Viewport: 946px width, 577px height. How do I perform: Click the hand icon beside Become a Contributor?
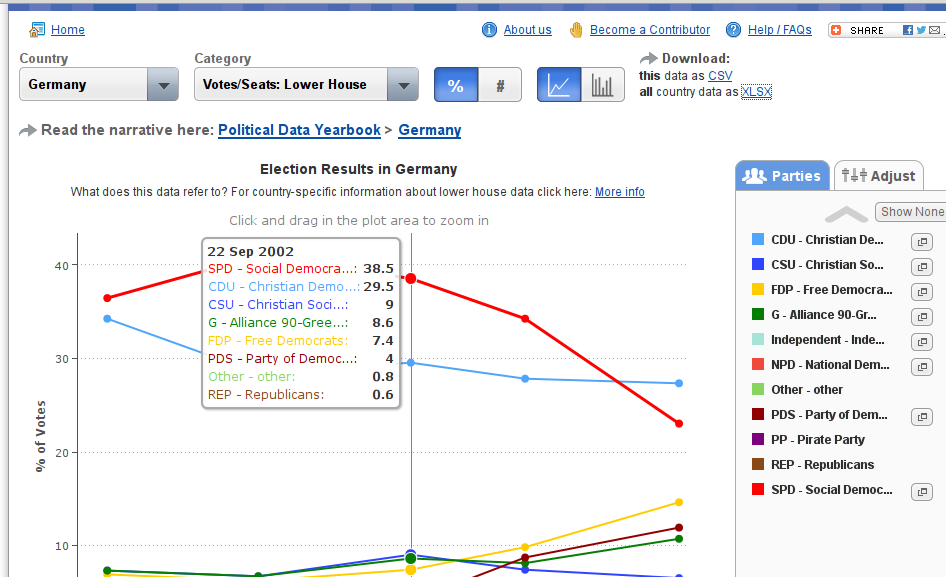coord(576,30)
